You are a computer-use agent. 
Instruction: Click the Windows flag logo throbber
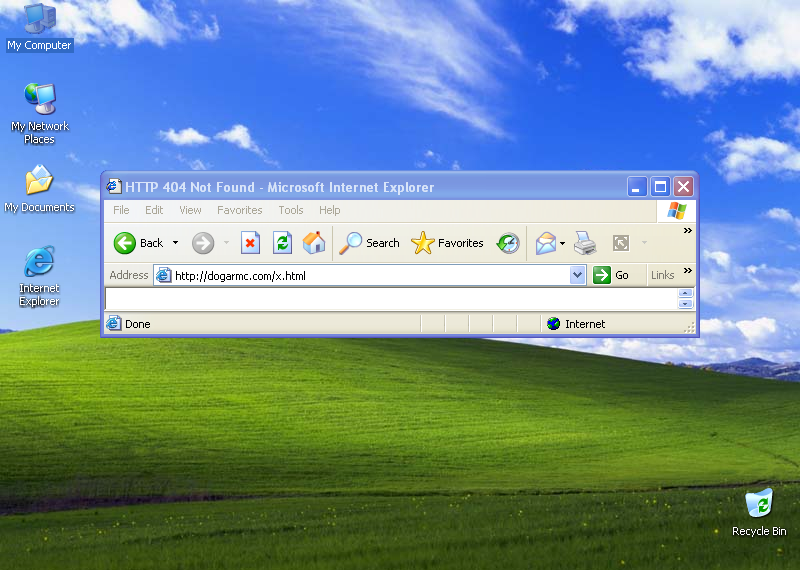coord(677,210)
